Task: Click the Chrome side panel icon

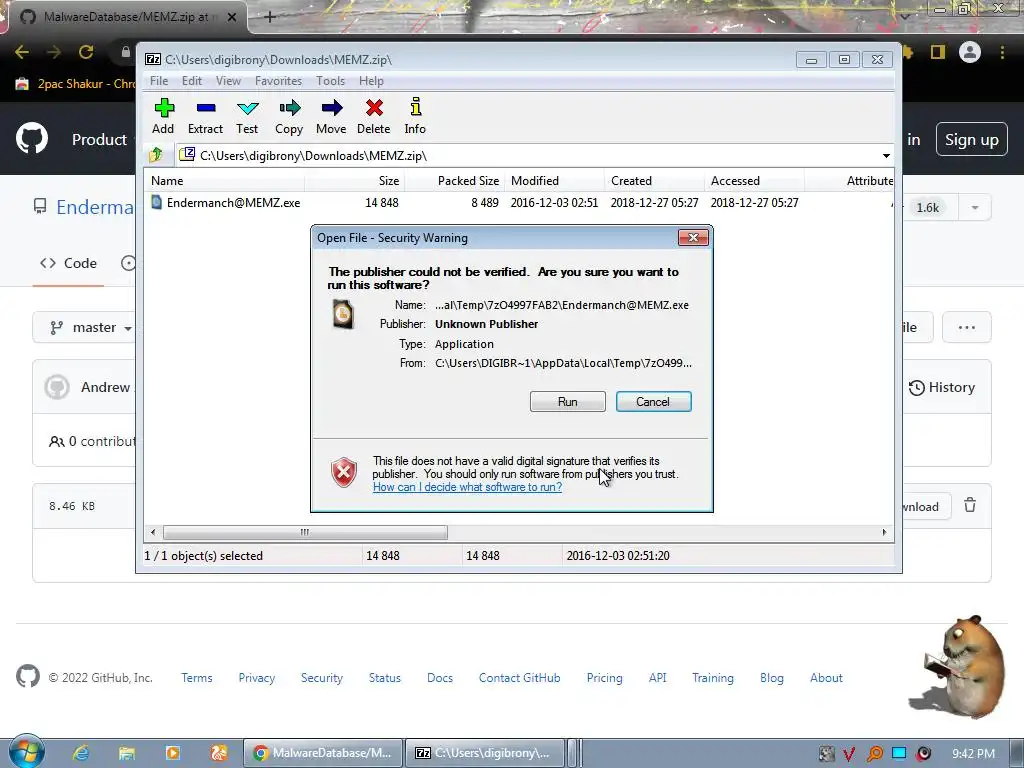Action: (x=938, y=52)
